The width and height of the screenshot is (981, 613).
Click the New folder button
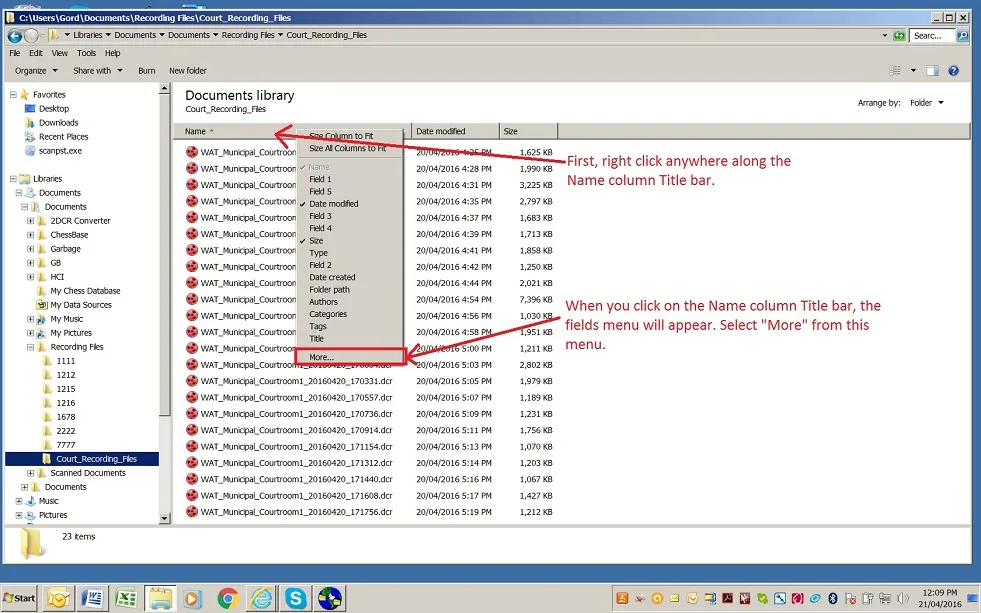pos(188,71)
